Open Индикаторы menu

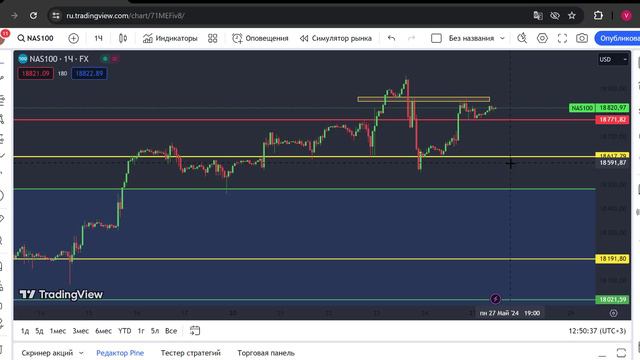click(x=170, y=38)
